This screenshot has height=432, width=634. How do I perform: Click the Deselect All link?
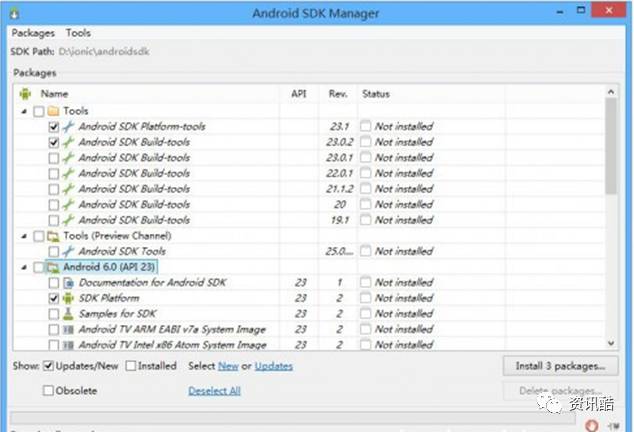click(x=214, y=391)
